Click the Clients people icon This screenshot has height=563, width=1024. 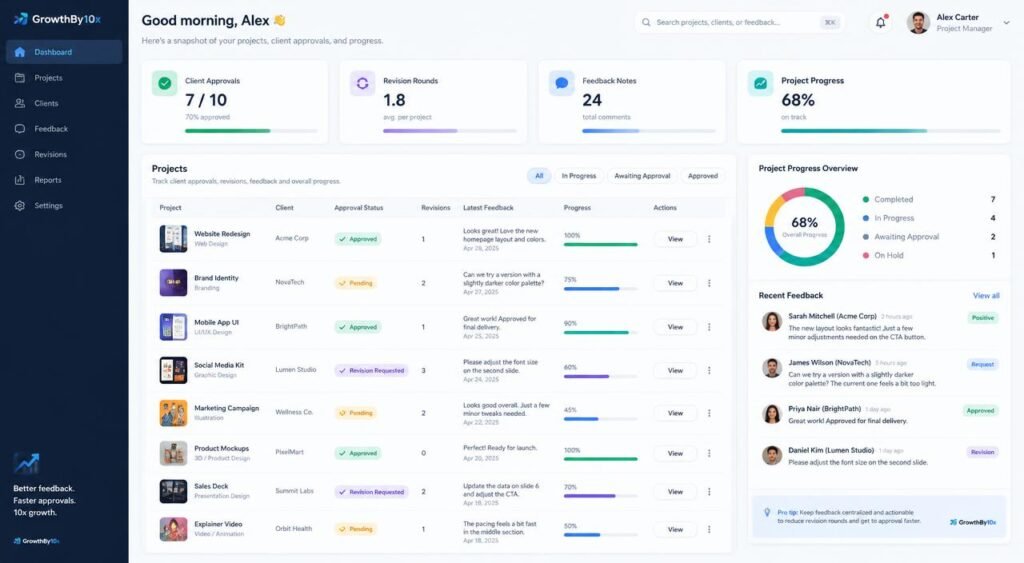tap(20, 103)
